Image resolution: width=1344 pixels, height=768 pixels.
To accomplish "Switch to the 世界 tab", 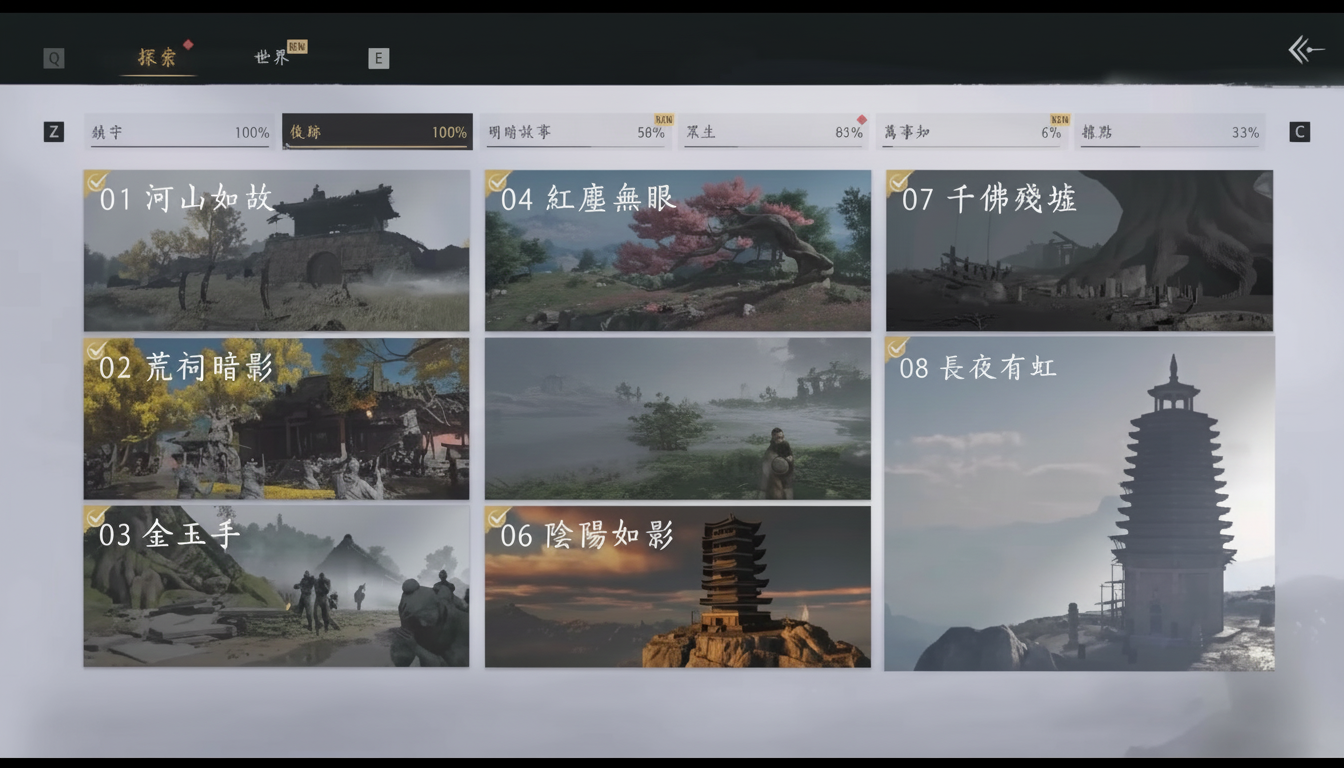I will click(270, 57).
